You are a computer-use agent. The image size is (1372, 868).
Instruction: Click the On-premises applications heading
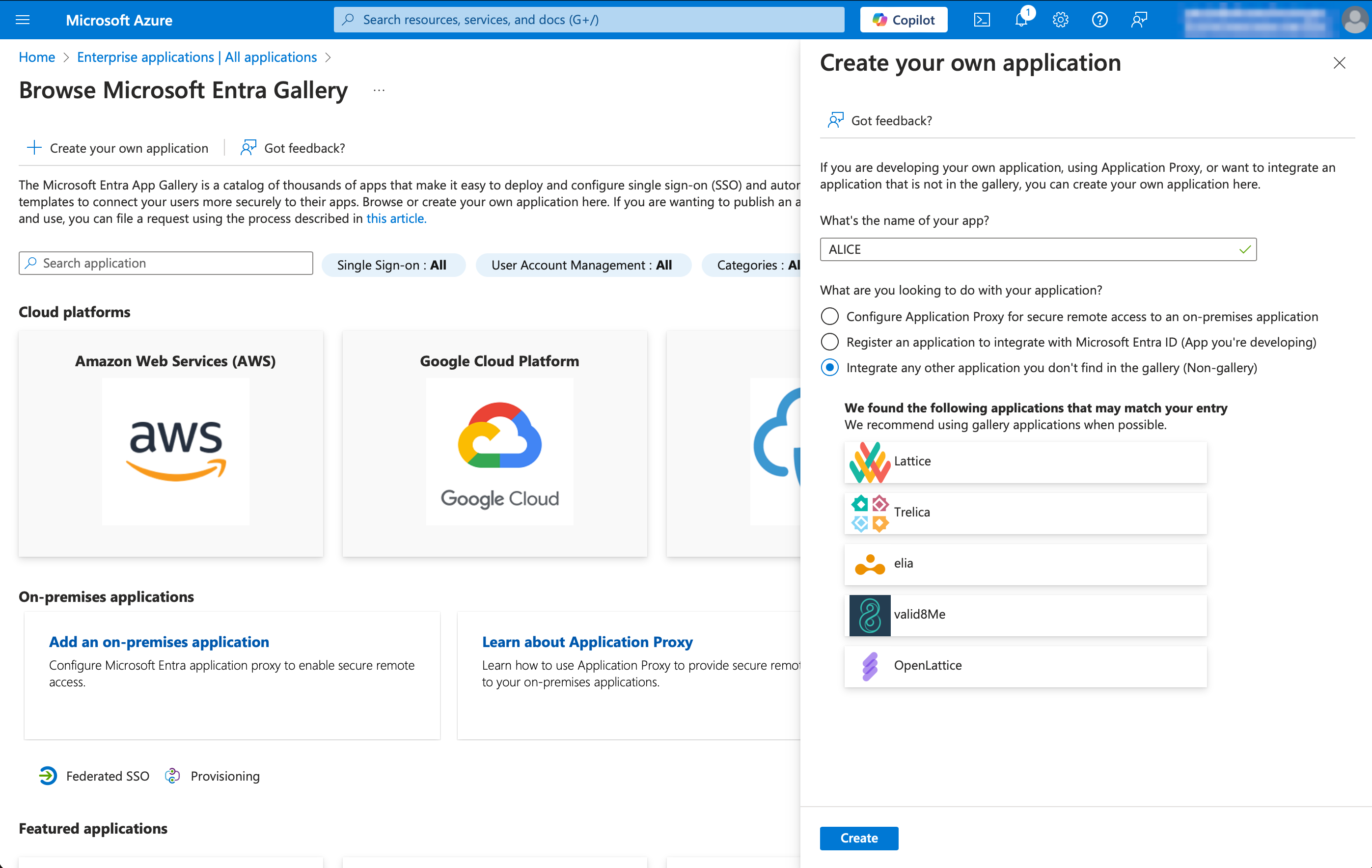pos(107,597)
